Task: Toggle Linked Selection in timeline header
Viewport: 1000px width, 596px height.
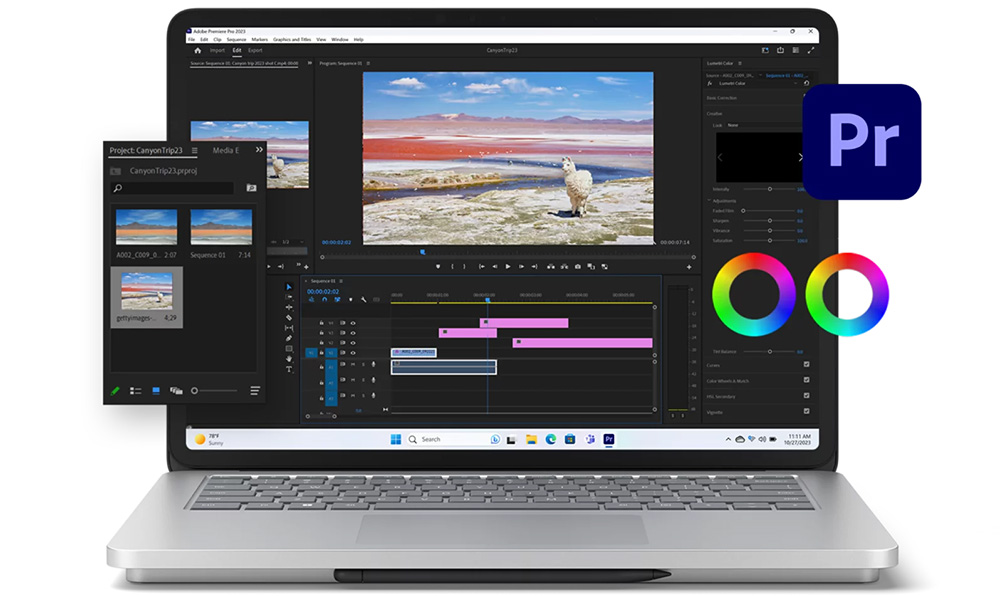Action: pyautogui.click(x=337, y=300)
